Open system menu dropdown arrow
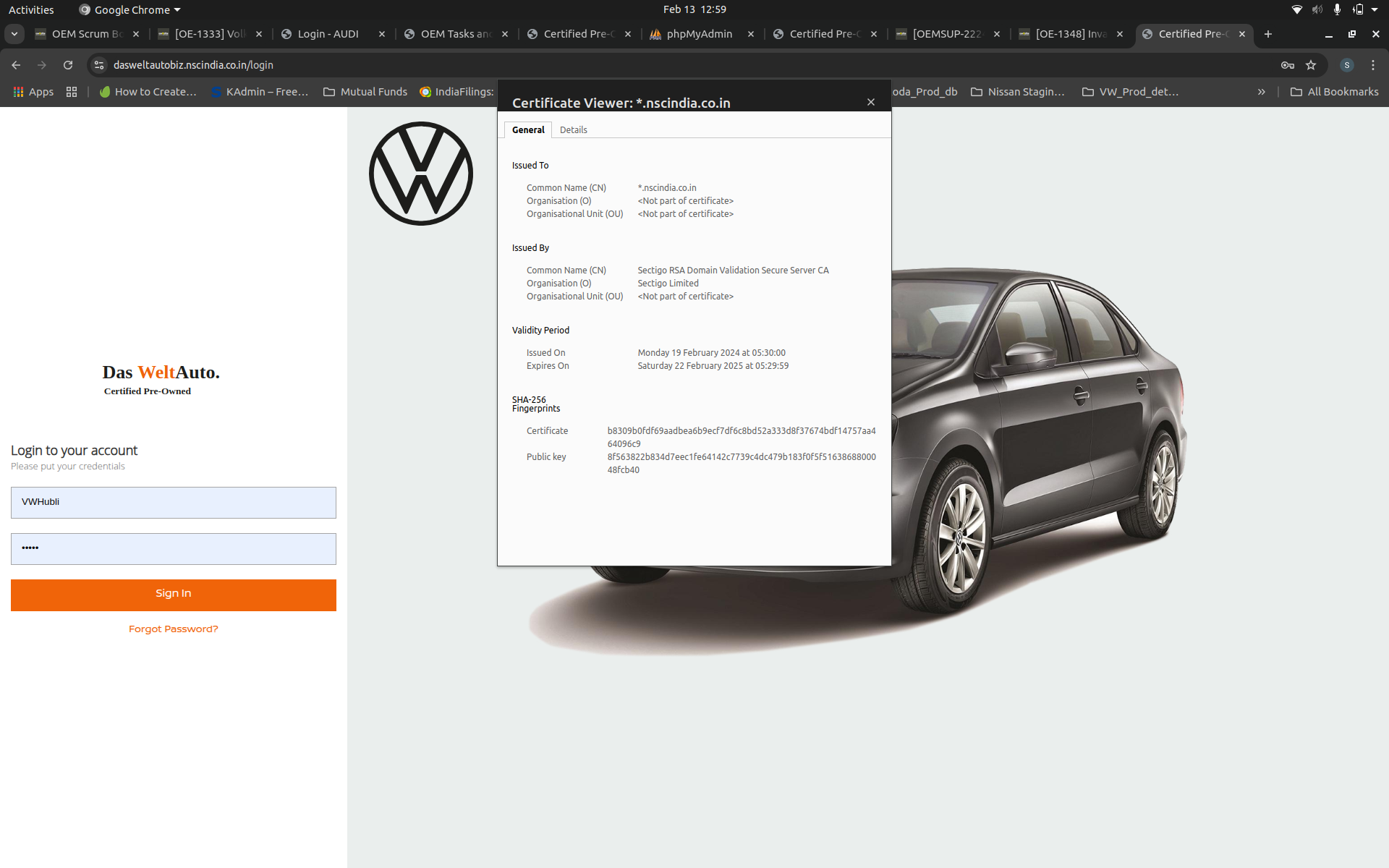 coord(1375,9)
